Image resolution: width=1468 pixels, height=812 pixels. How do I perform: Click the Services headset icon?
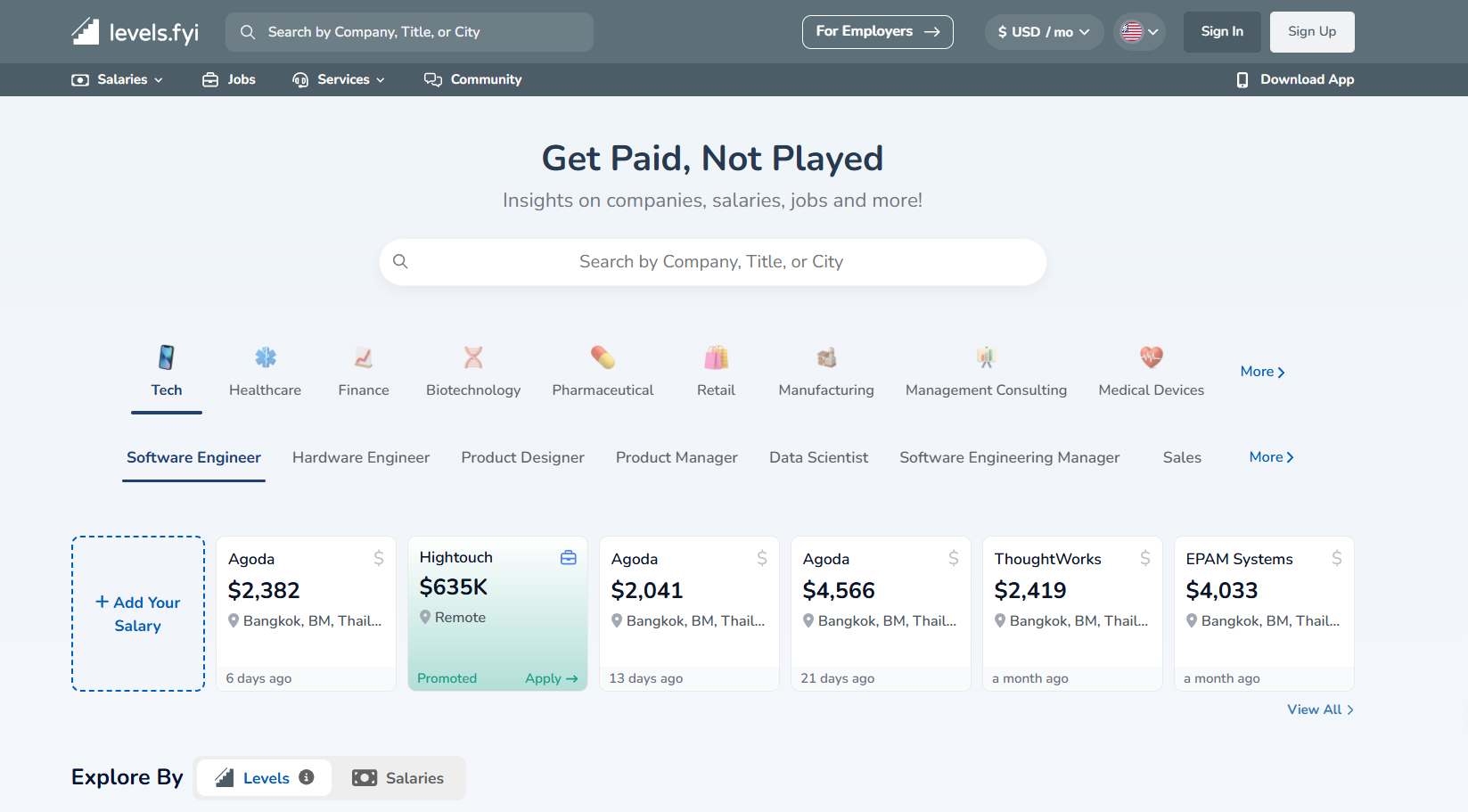click(300, 79)
